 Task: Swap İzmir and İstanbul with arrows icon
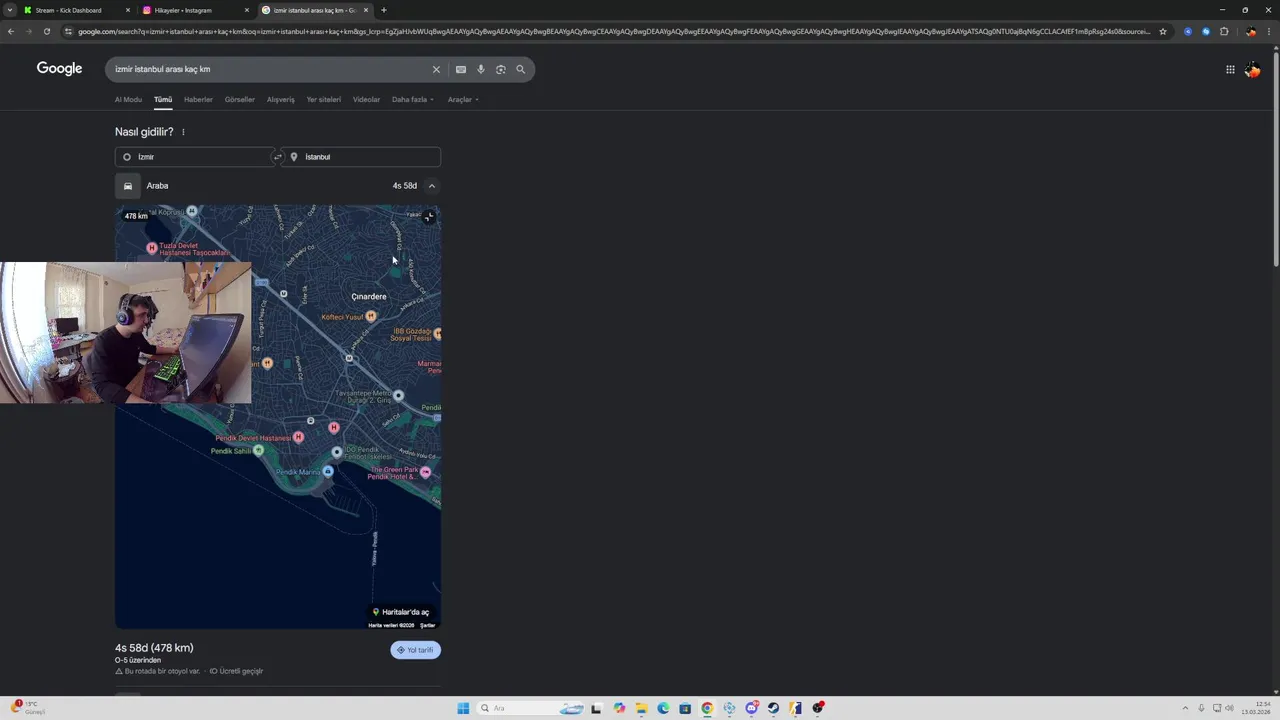pyautogui.click(x=278, y=157)
